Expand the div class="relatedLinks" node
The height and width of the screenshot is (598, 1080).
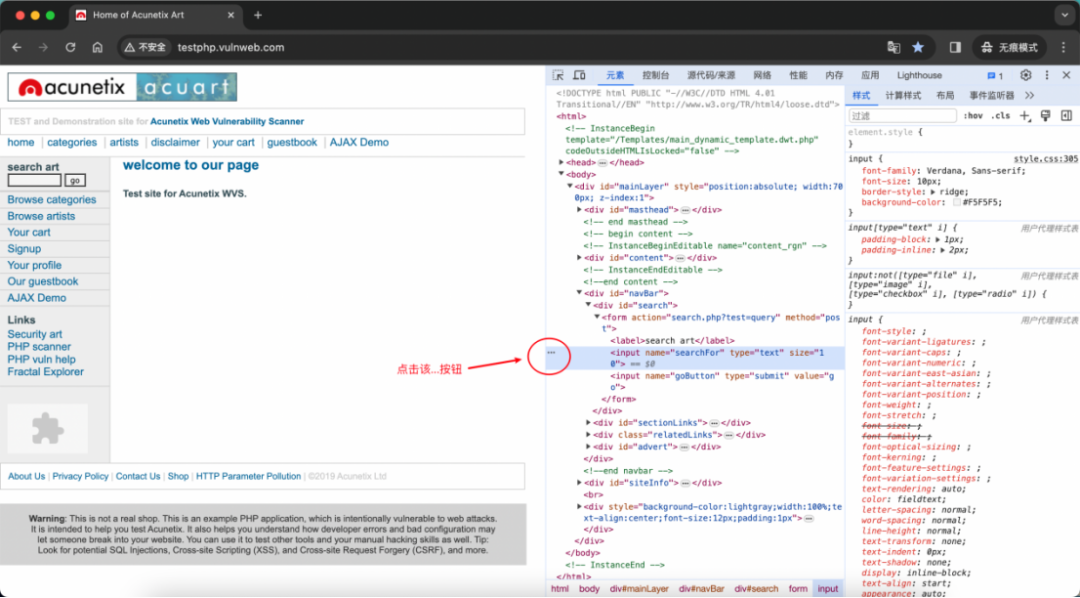tap(588, 435)
